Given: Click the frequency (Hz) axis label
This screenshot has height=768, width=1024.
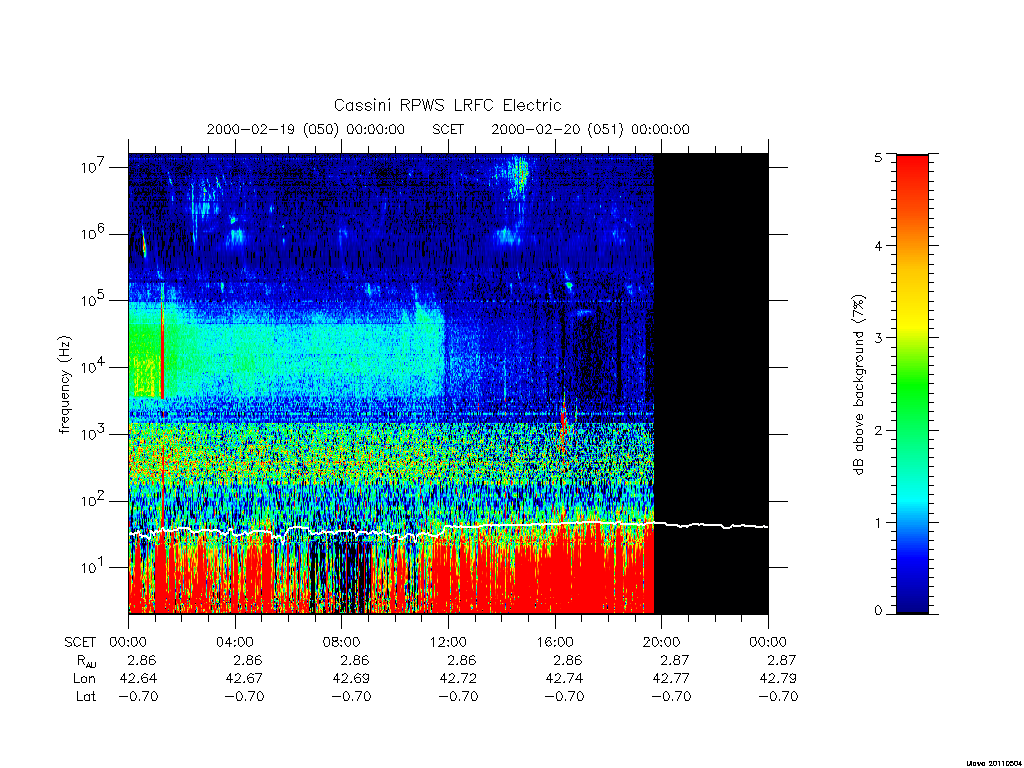Looking at the screenshot, I should [64, 384].
